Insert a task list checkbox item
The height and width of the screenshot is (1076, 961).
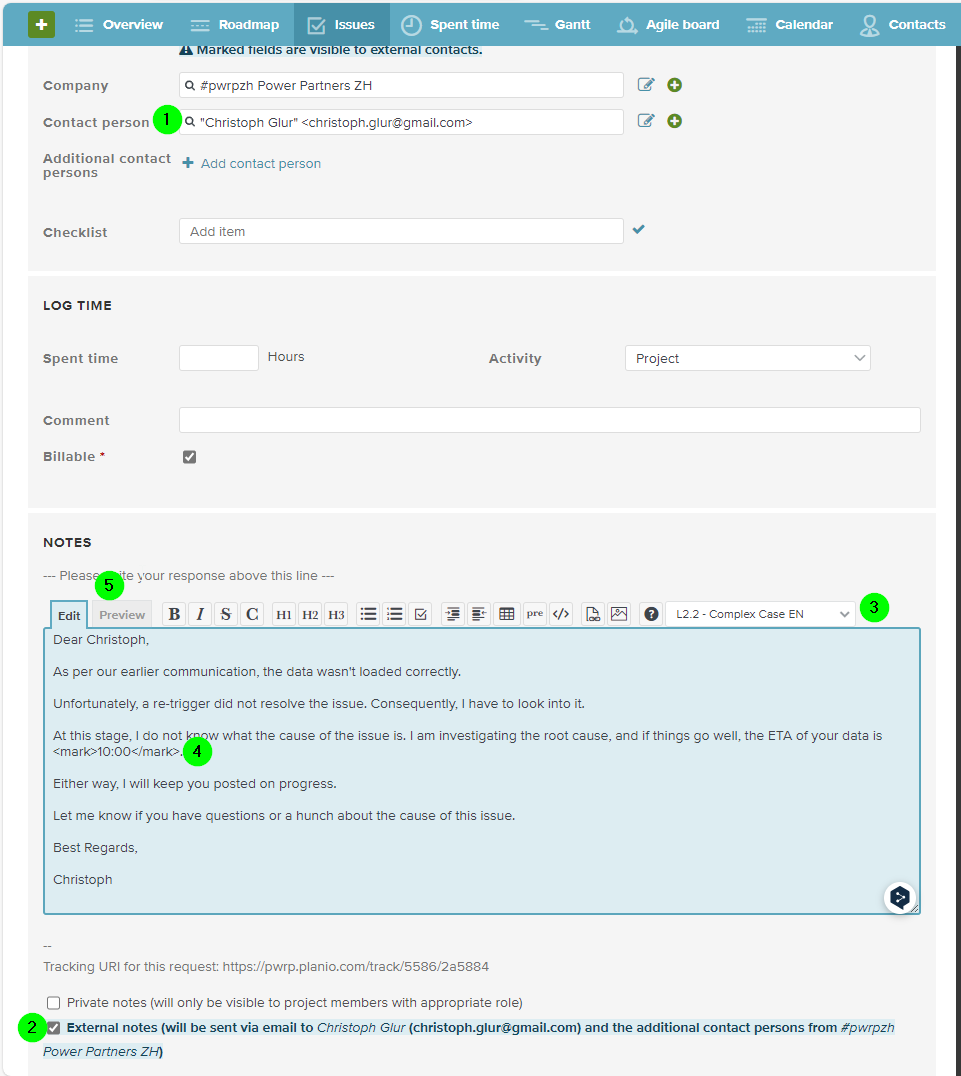tap(421, 614)
